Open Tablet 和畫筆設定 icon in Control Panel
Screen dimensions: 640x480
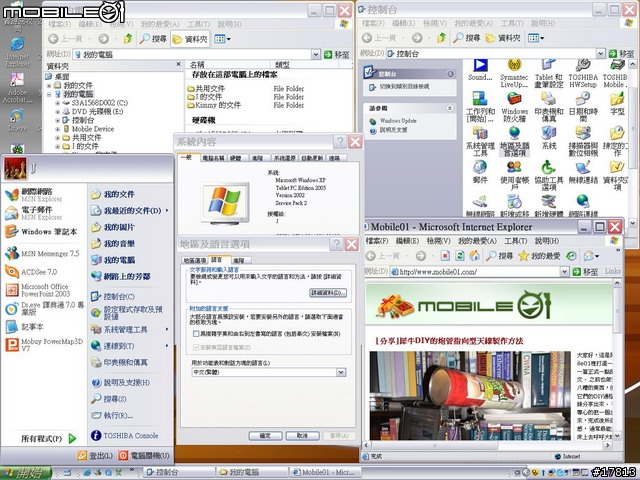(x=549, y=73)
